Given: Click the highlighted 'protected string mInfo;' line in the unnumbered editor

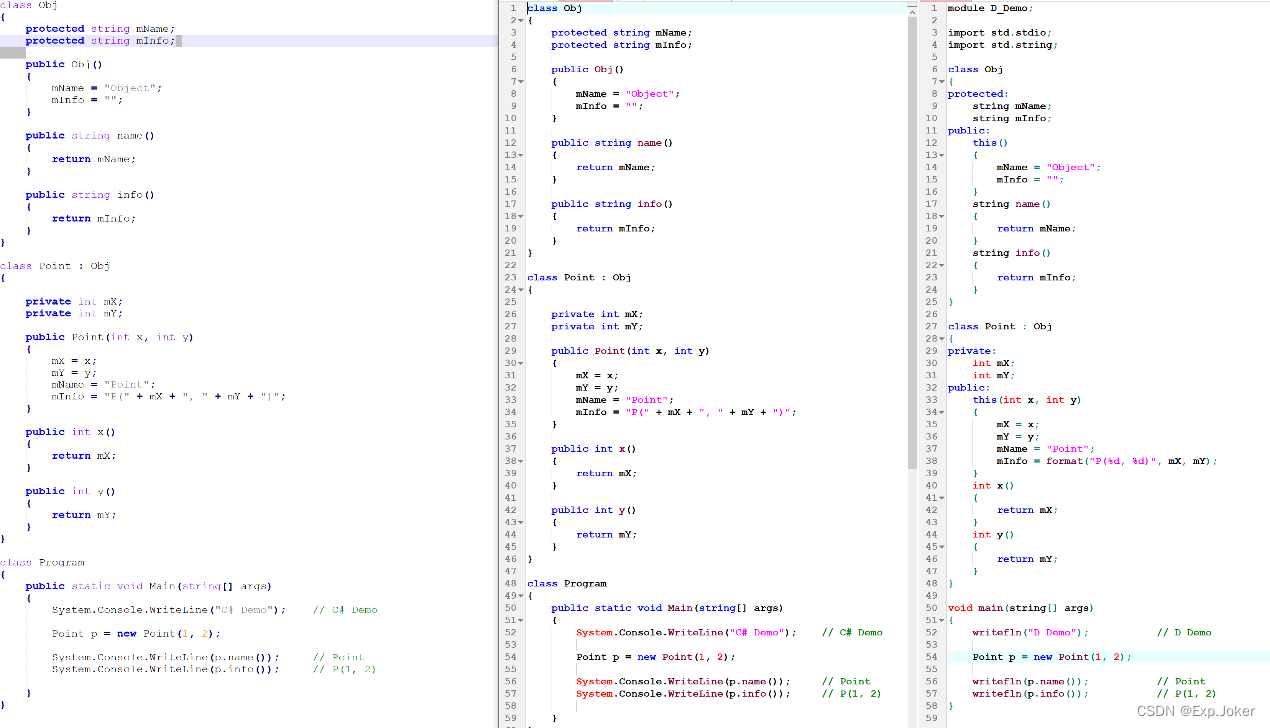Looking at the screenshot, I should pos(100,41).
